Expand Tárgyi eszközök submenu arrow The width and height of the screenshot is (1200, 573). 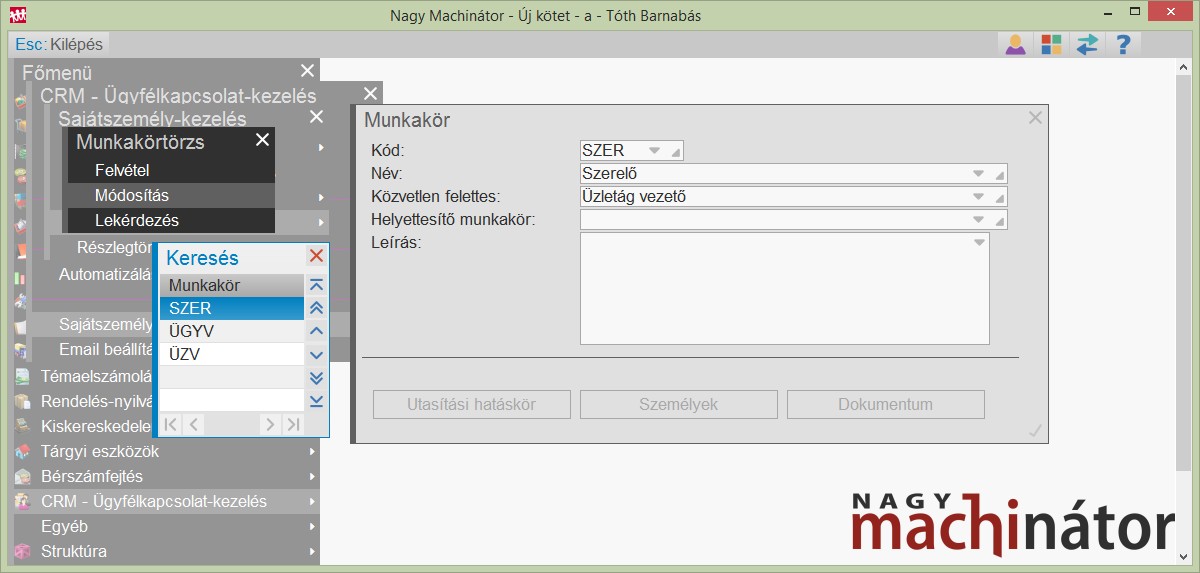(x=312, y=452)
